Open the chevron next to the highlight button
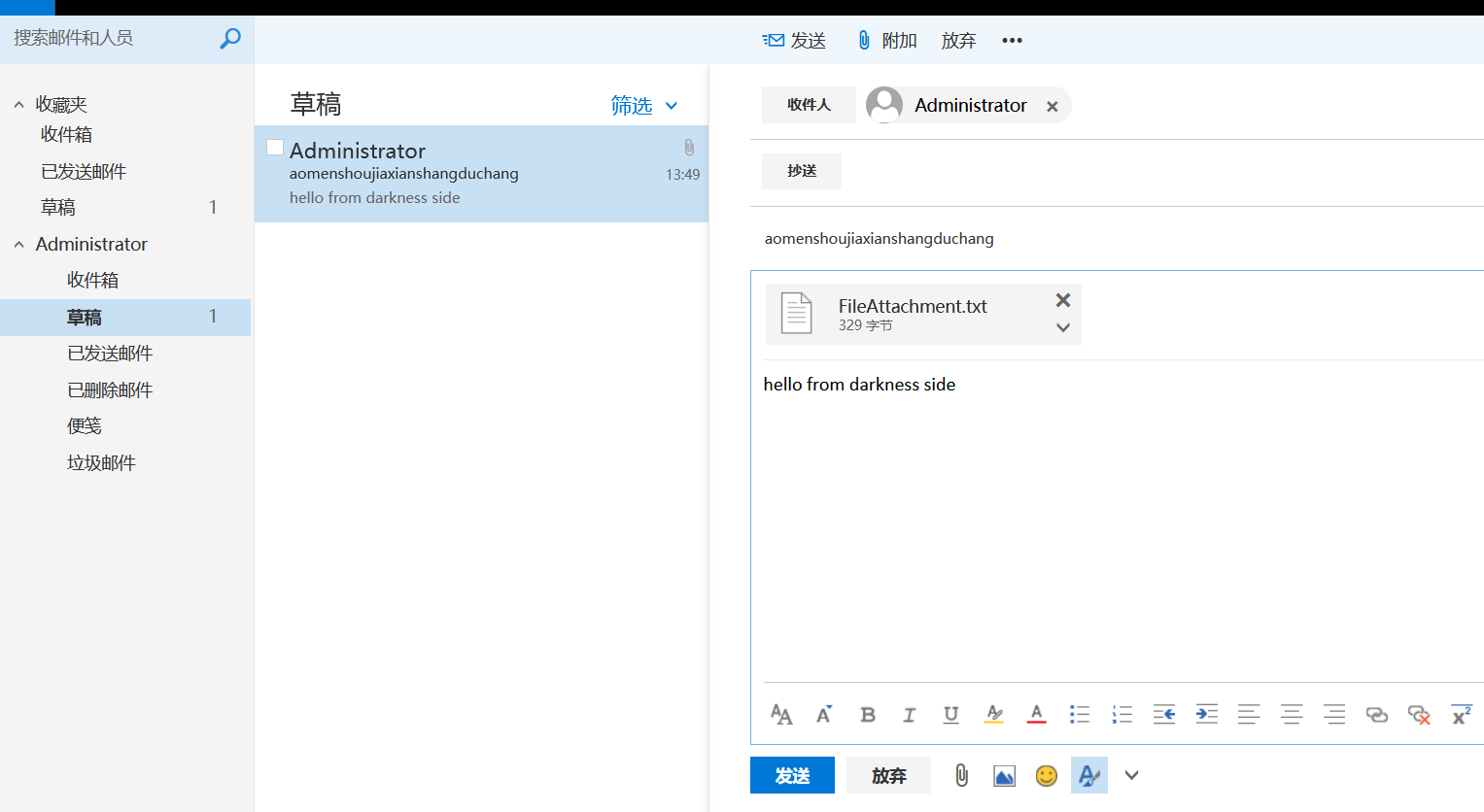 pos(1130,775)
